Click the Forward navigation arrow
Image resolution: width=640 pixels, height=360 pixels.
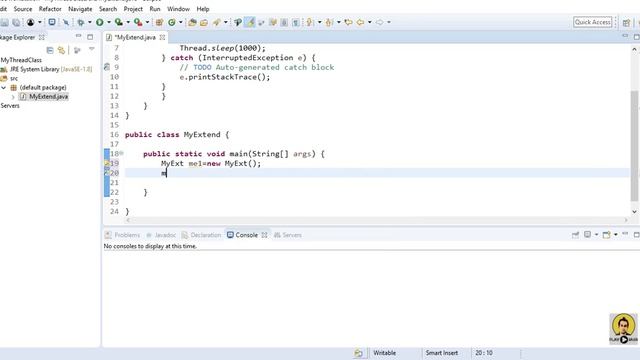[380, 22]
